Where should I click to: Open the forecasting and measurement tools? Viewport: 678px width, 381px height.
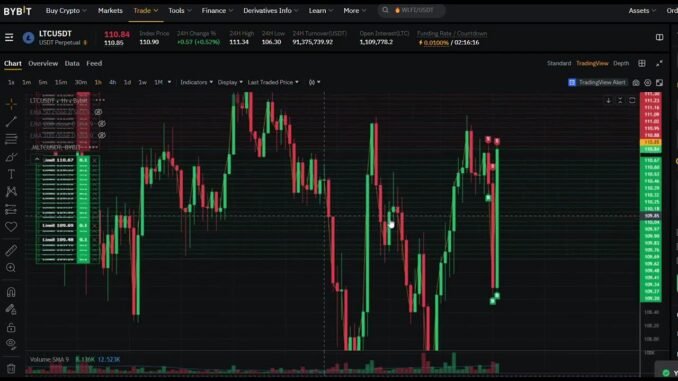point(11,209)
